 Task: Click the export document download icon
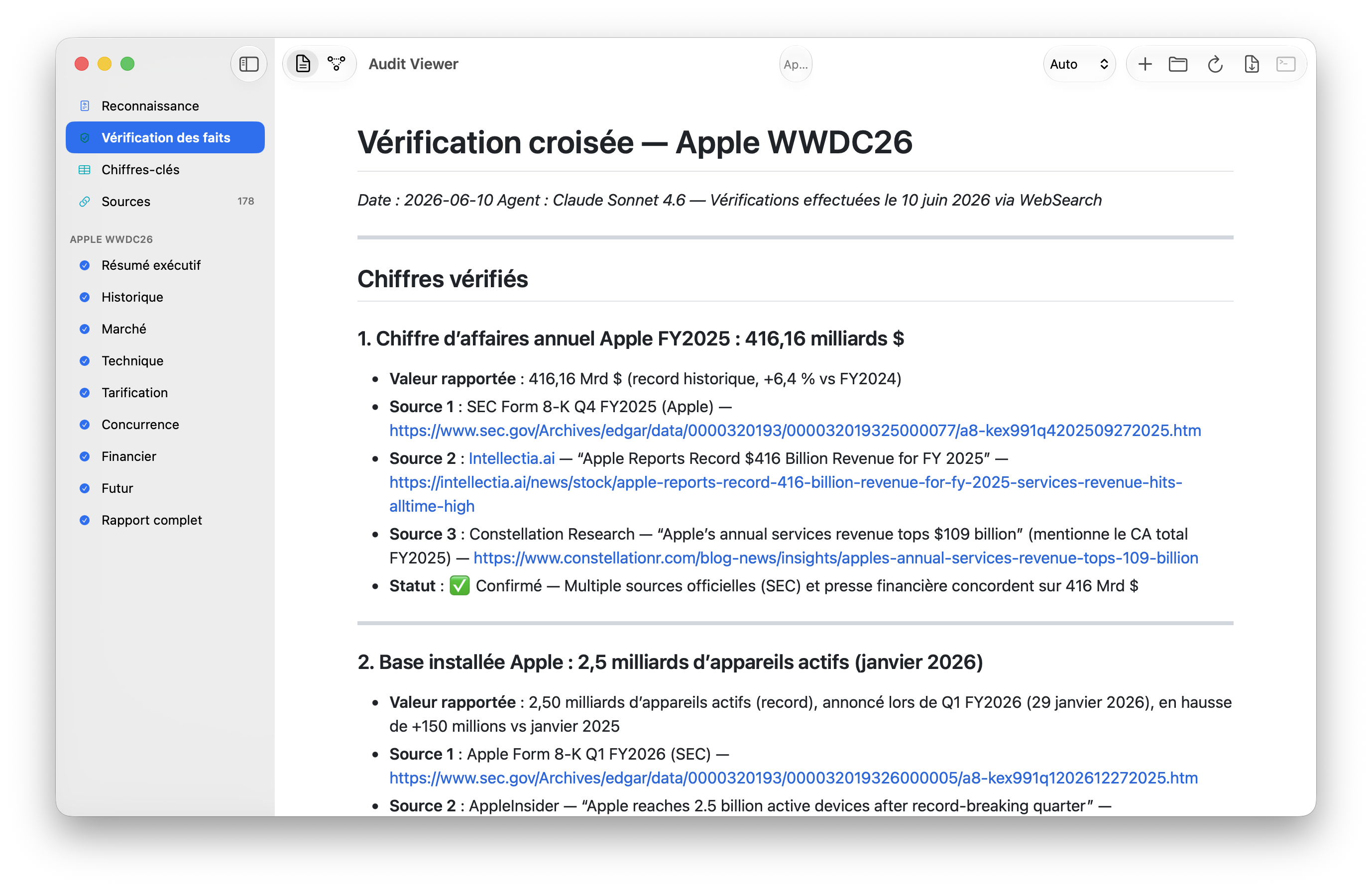point(1251,64)
